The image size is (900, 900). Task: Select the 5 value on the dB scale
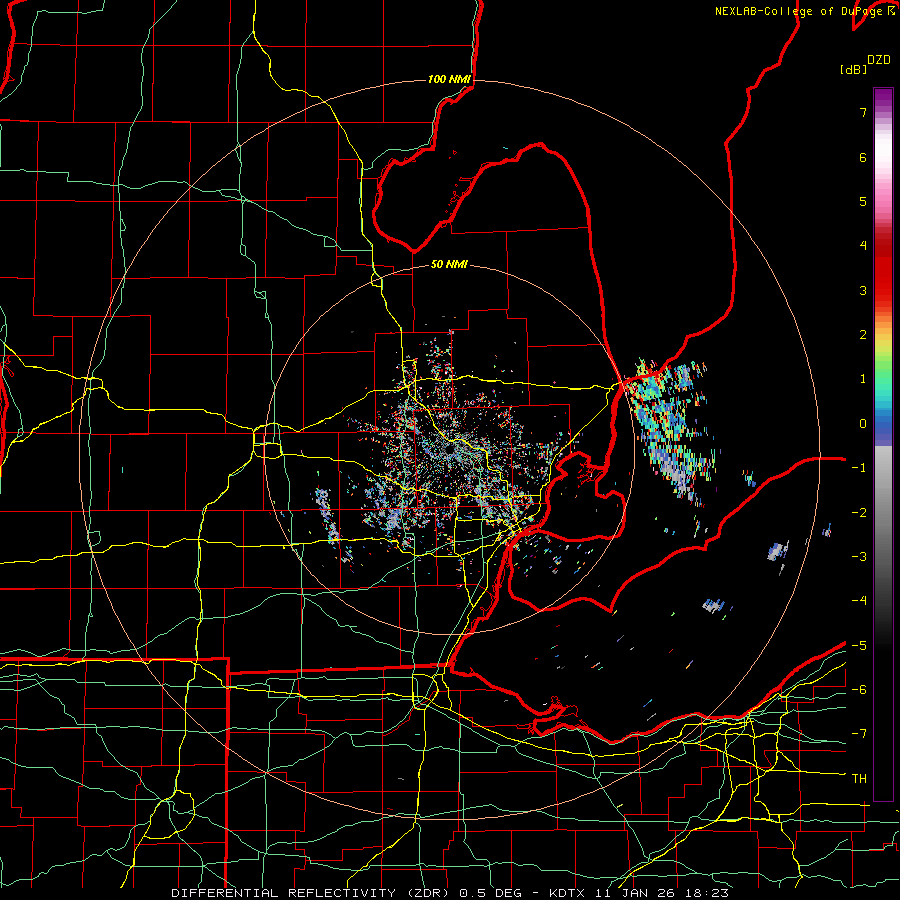(863, 201)
